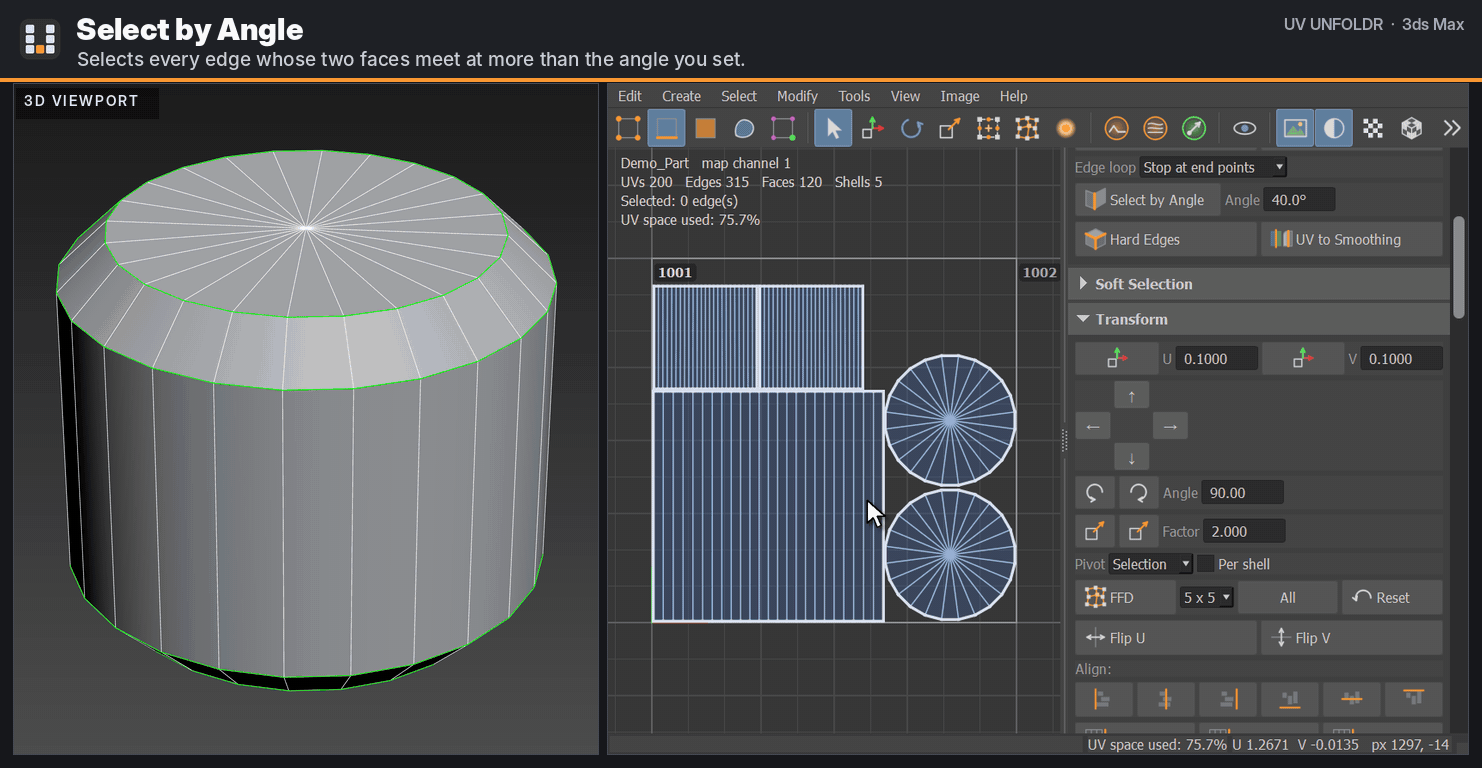Rotate clockwise with the rotate-right icon
The height and width of the screenshot is (768, 1482).
[1138, 493]
